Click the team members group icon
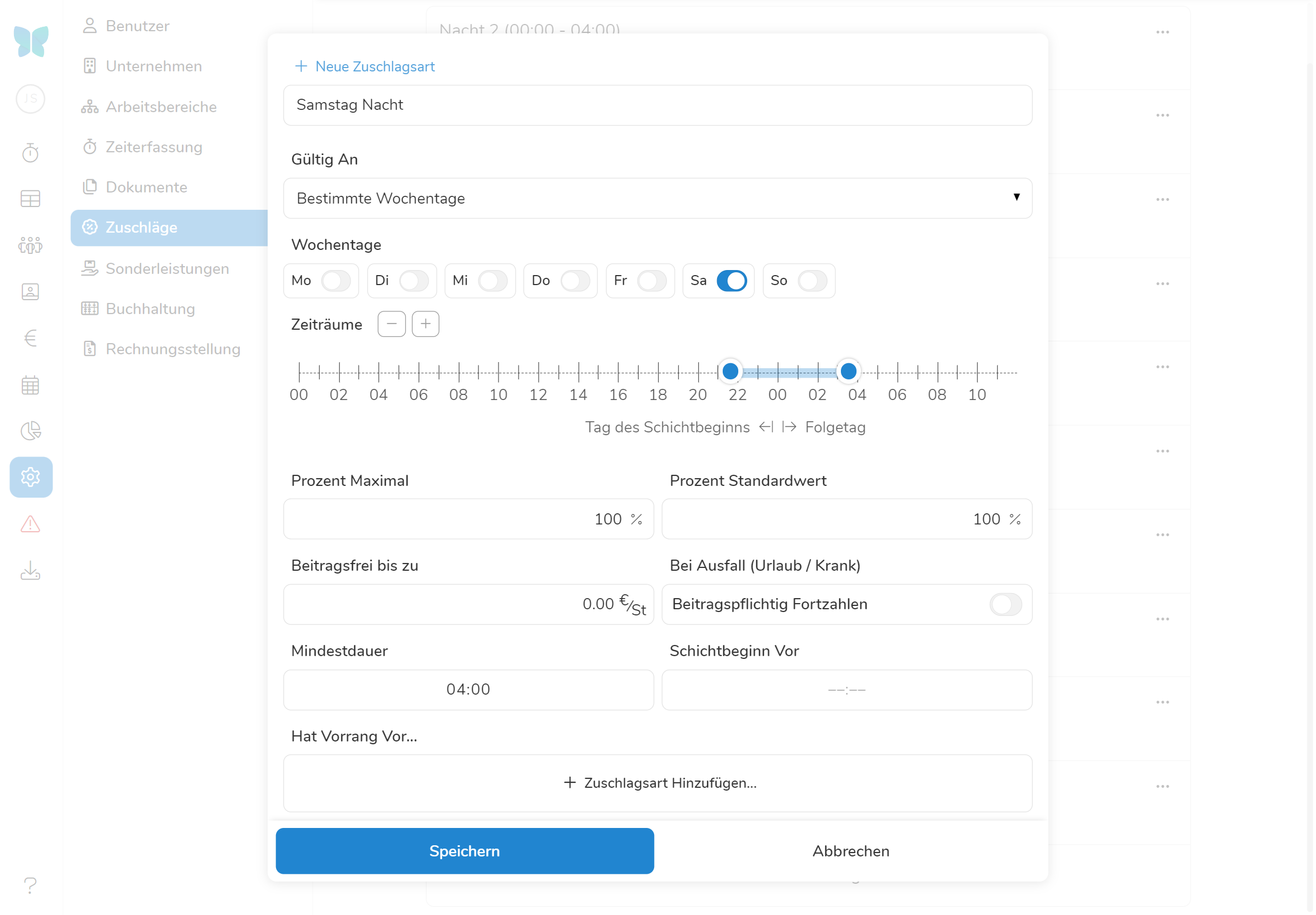Screen dimensions: 1316x915 (x=30, y=245)
